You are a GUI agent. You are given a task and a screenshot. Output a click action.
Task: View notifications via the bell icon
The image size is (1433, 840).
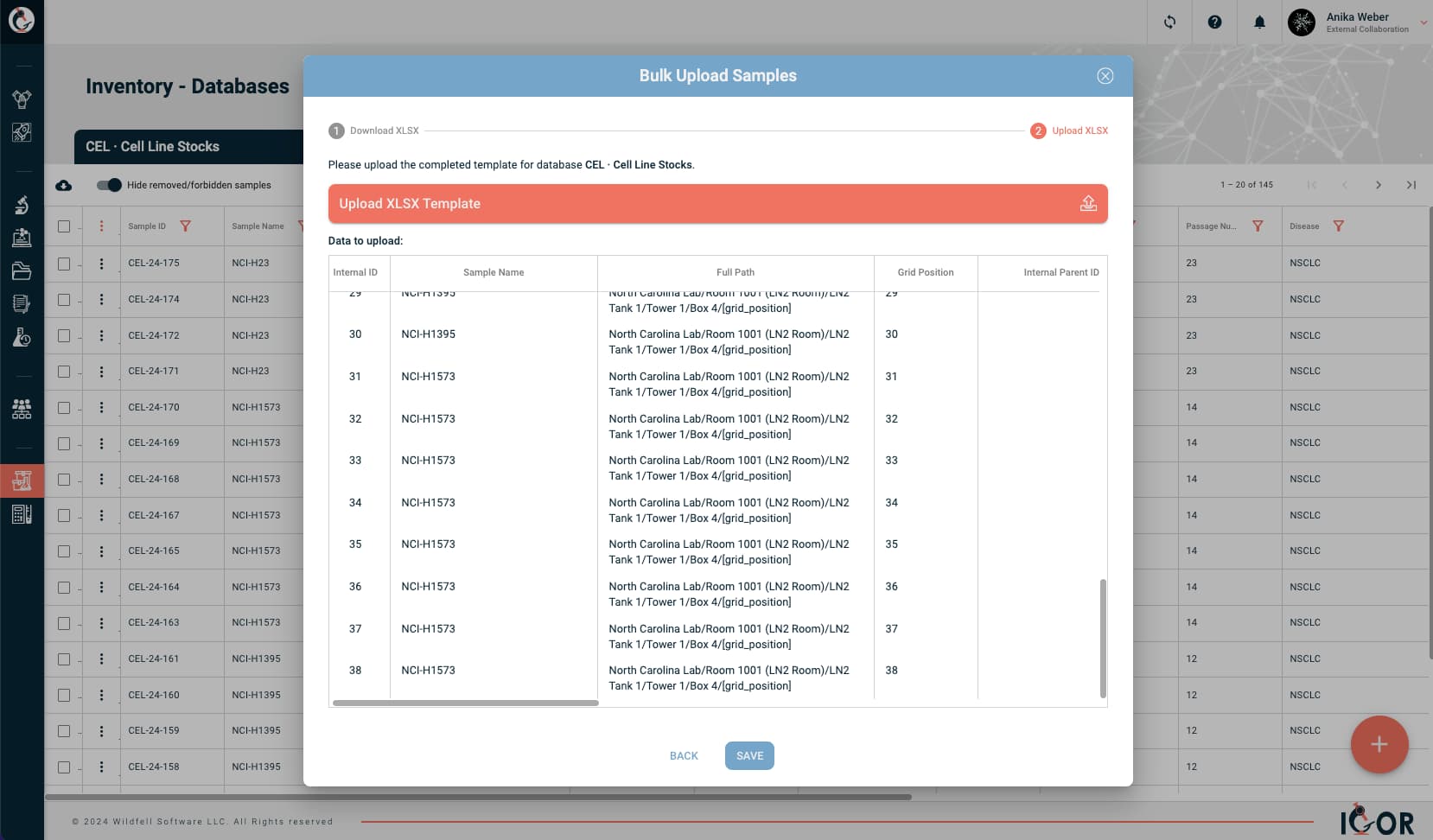tap(1258, 22)
